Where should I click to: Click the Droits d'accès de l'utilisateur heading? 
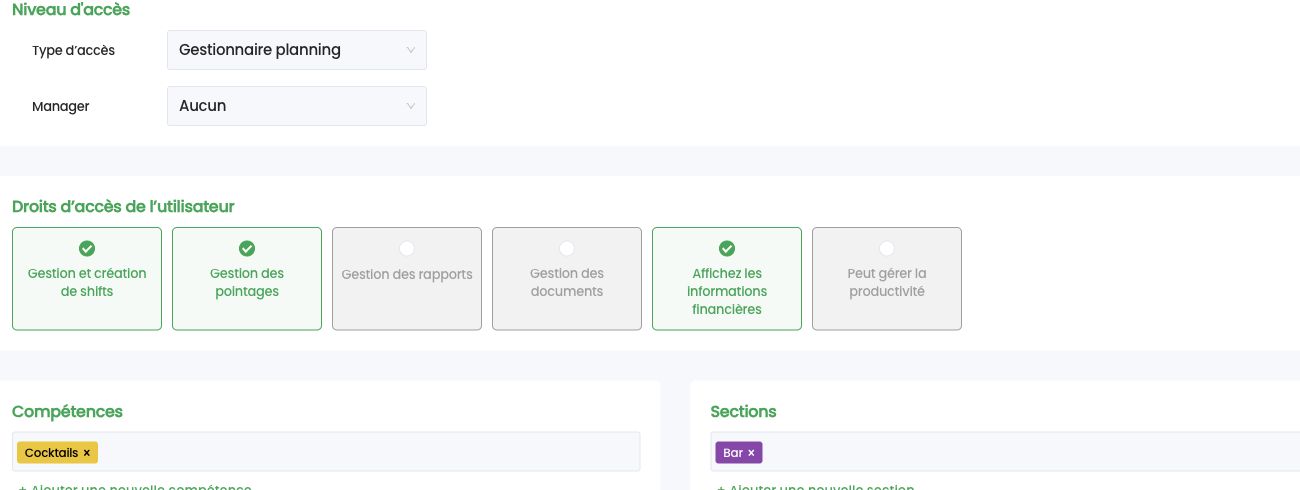click(x=123, y=207)
